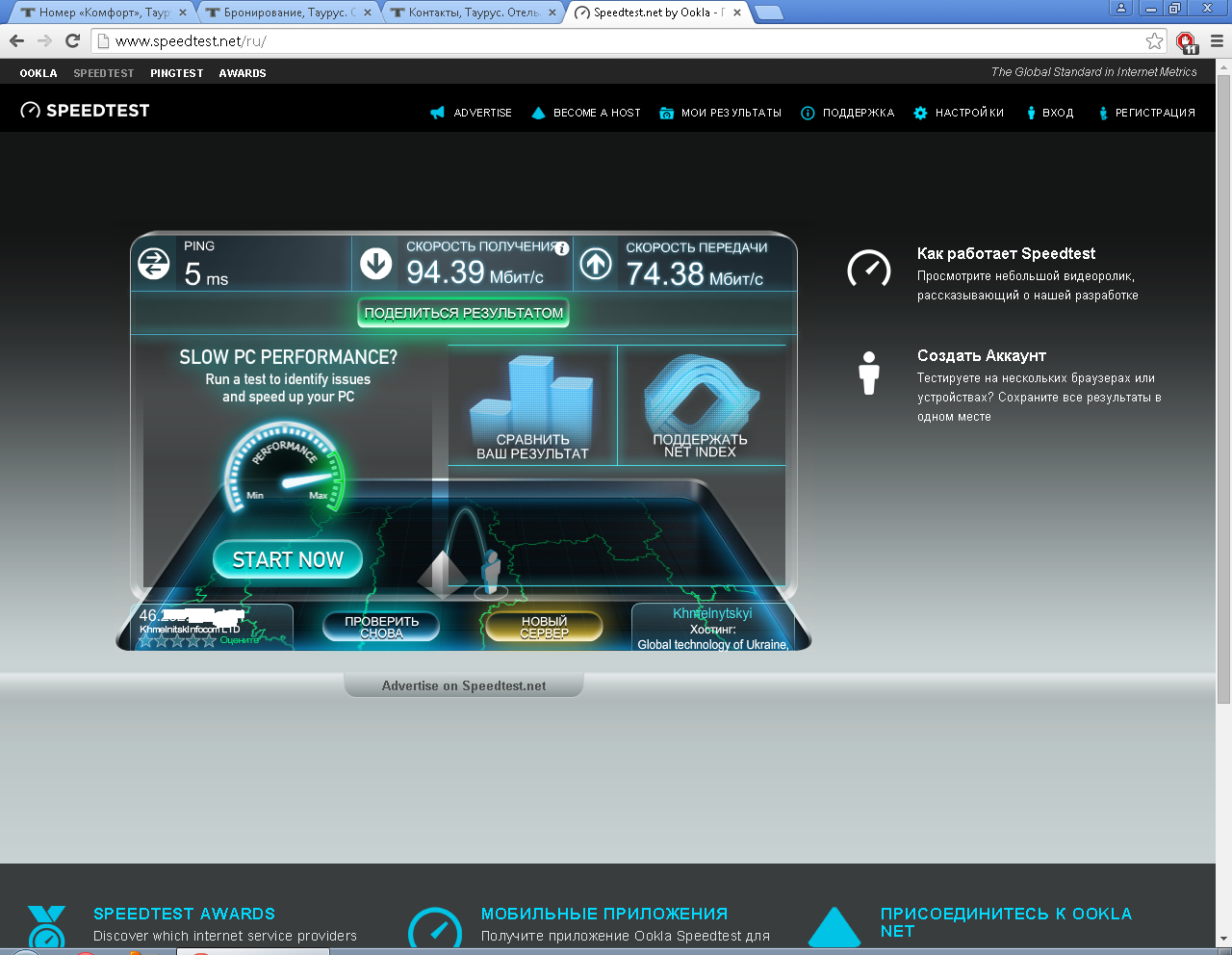Open the PINGTEST link in the top bar
The height and width of the screenshot is (955, 1232).
point(177,73)
